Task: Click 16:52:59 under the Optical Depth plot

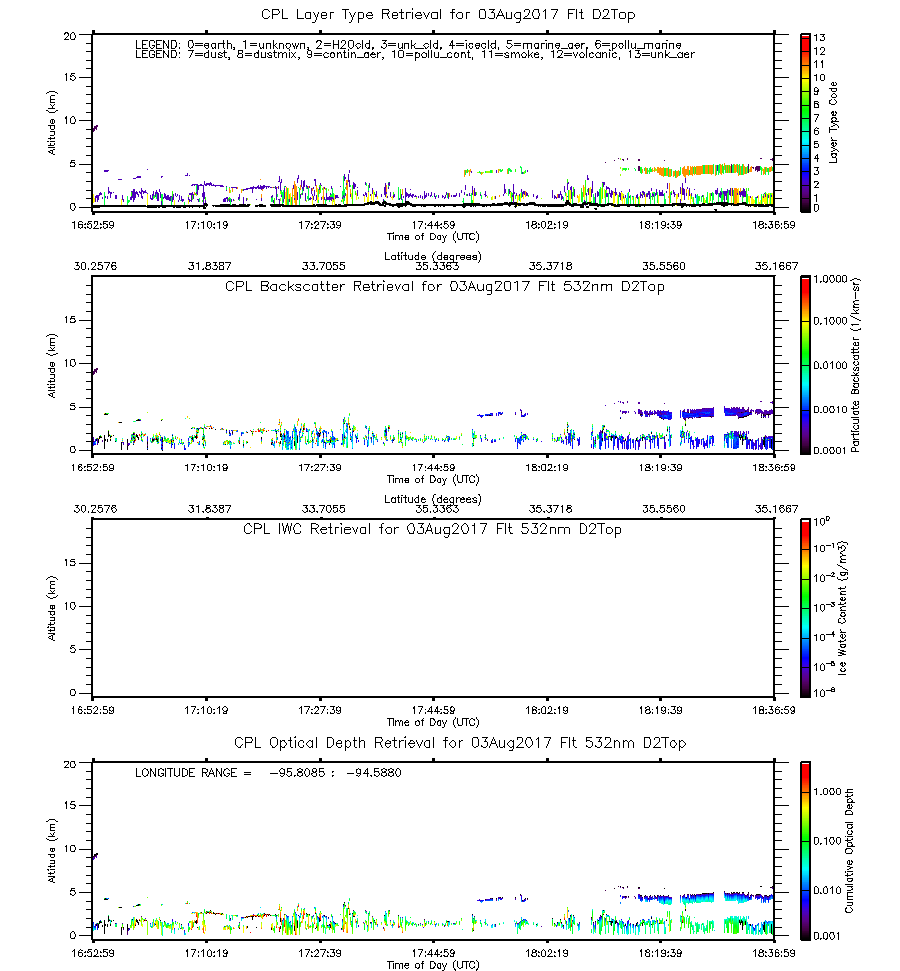Action: (93, 953)
